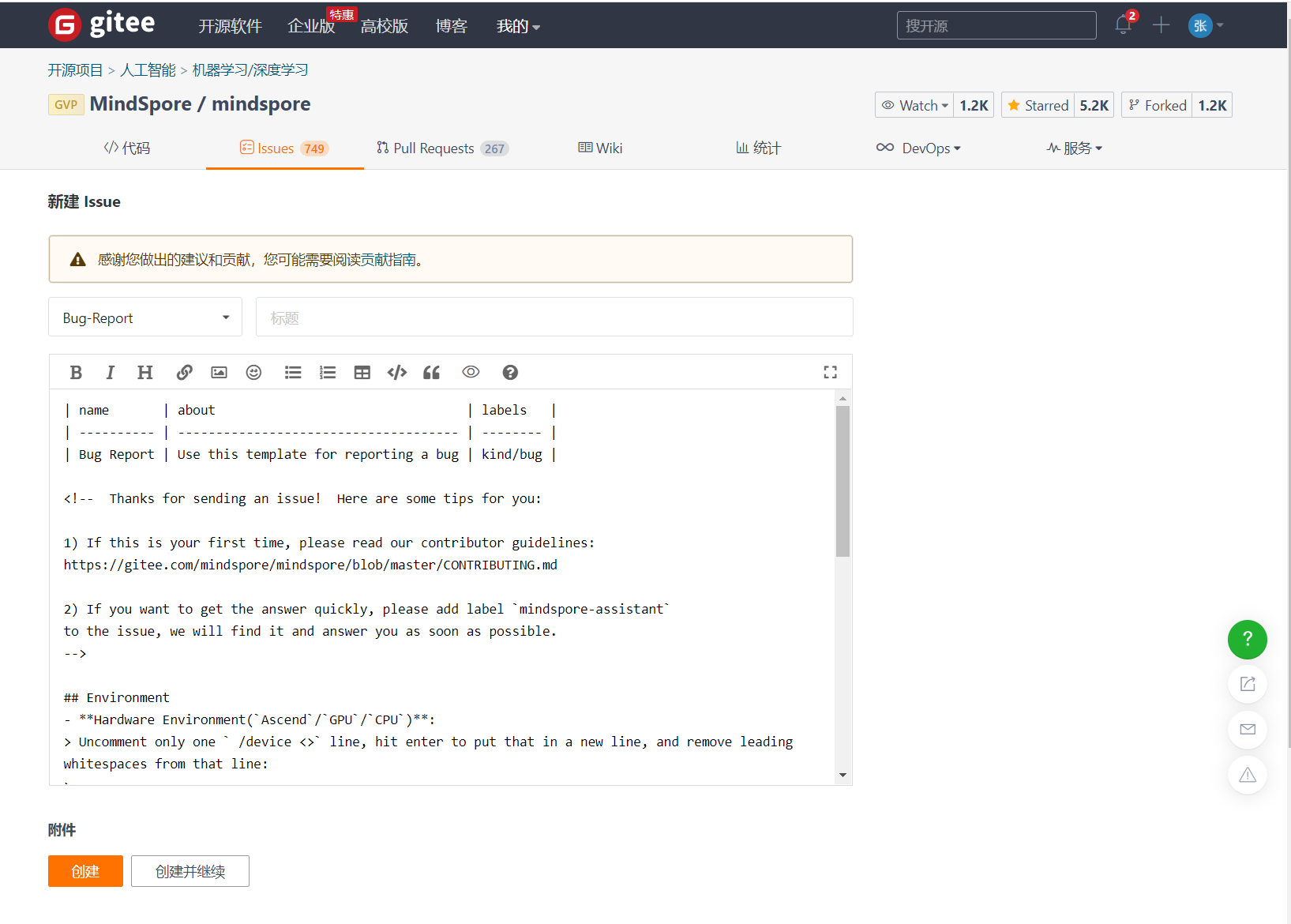View the 1.2K watchers count

click(974, 105)
